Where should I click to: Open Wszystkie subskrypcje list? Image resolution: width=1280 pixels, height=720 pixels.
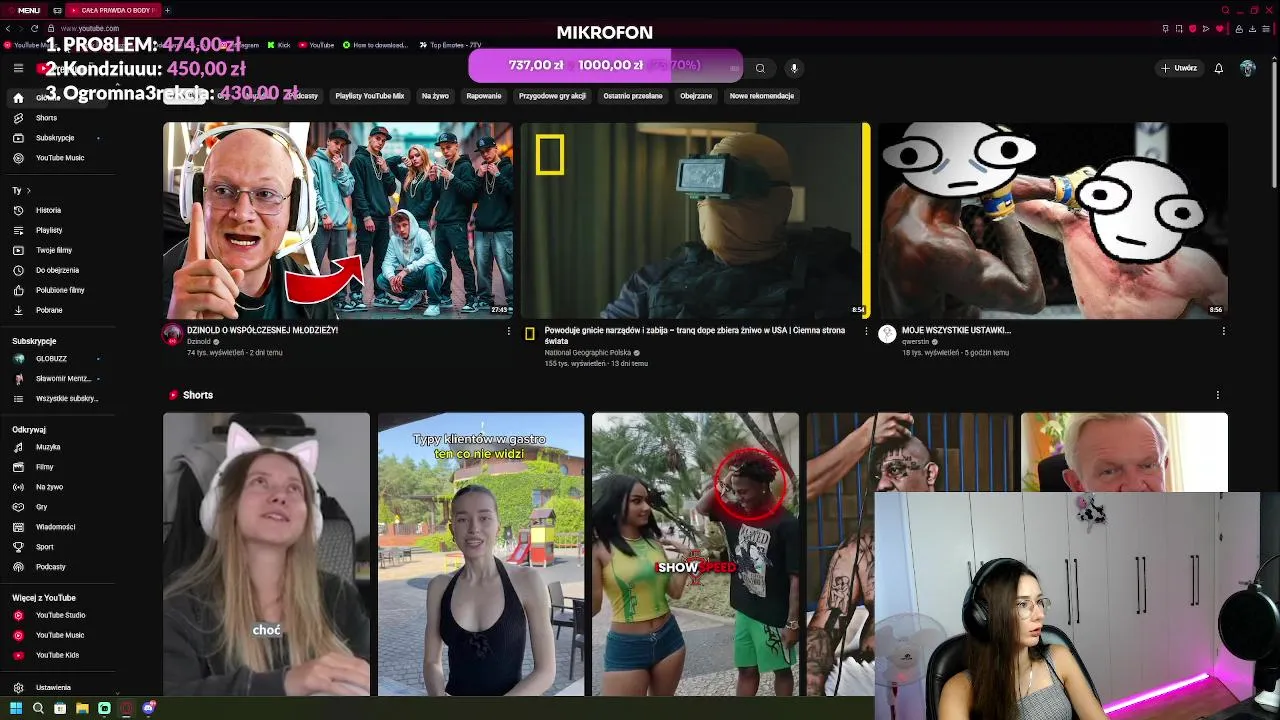pyautogui.click(x=56, y=398)
